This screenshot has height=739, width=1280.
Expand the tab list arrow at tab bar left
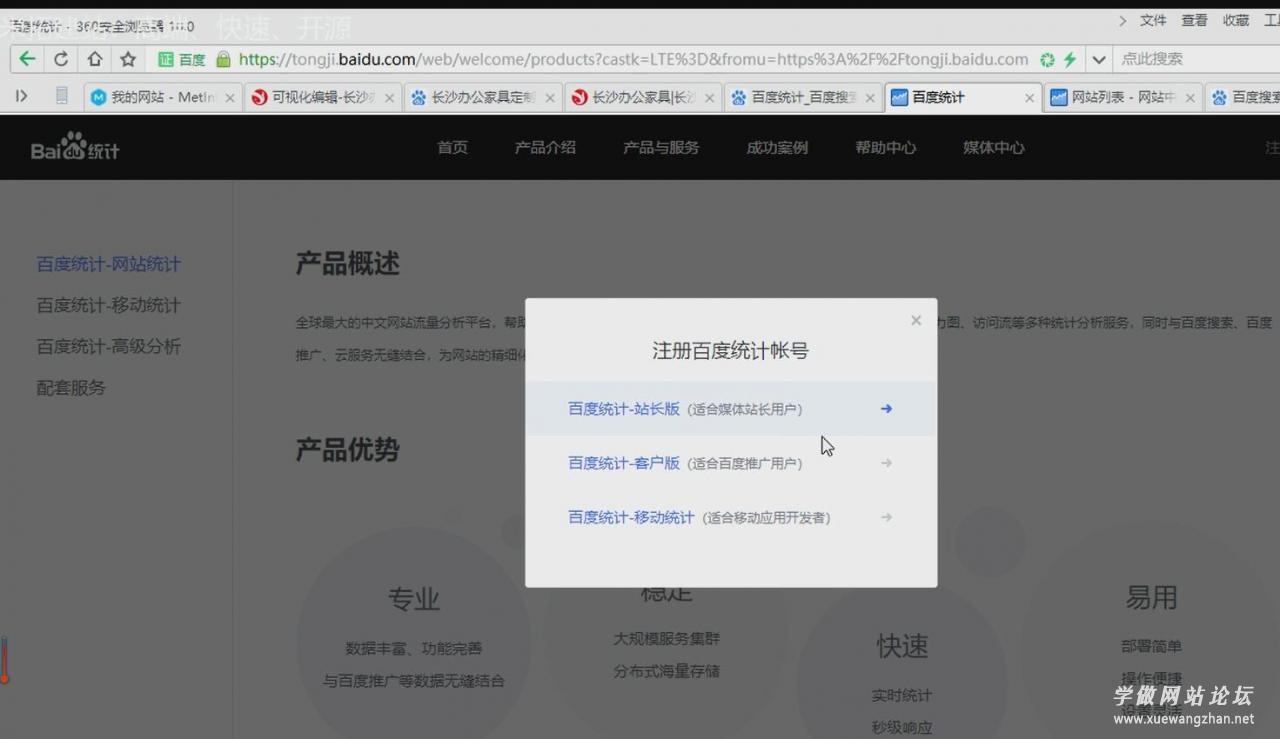tap(22, 96)
